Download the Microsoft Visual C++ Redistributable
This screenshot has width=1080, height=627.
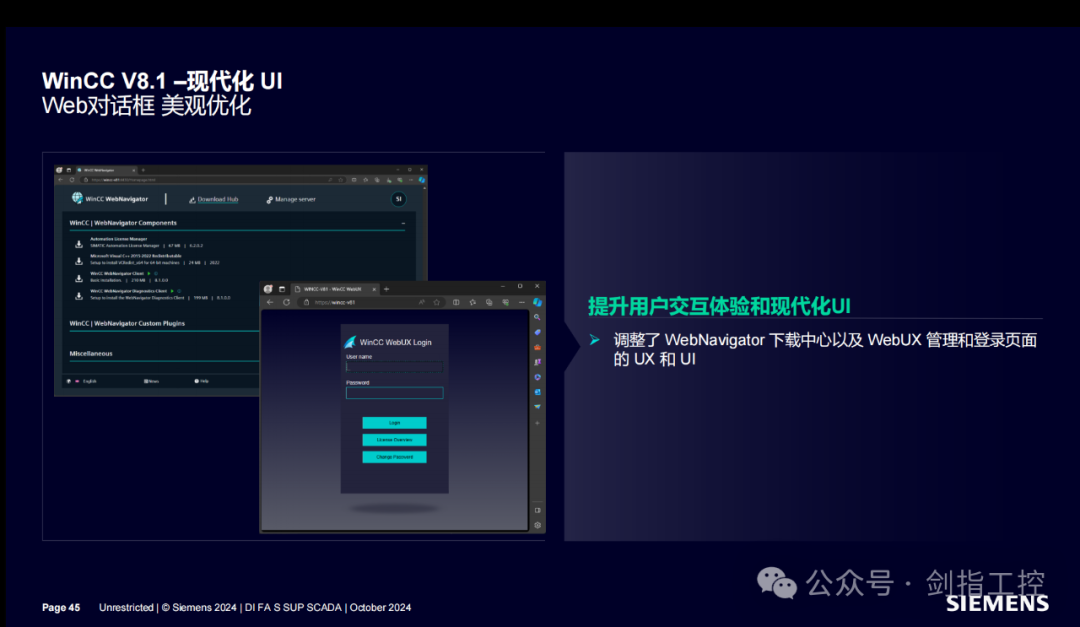point(79,260)
